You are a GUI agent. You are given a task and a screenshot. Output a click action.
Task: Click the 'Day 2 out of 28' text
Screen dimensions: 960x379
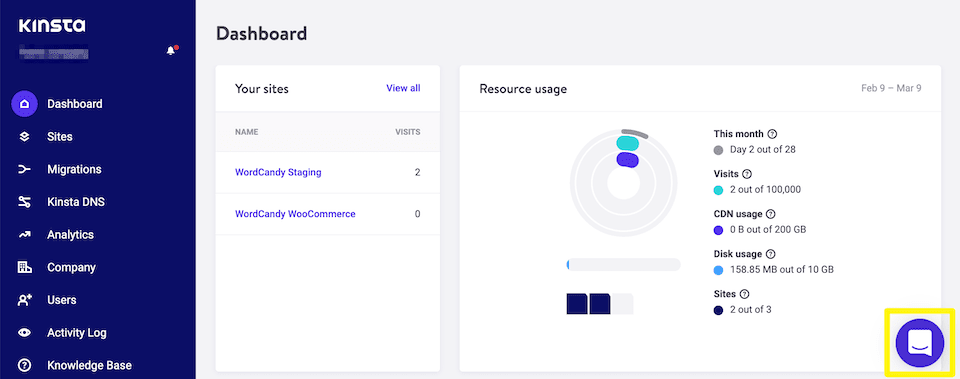[762, 149]
